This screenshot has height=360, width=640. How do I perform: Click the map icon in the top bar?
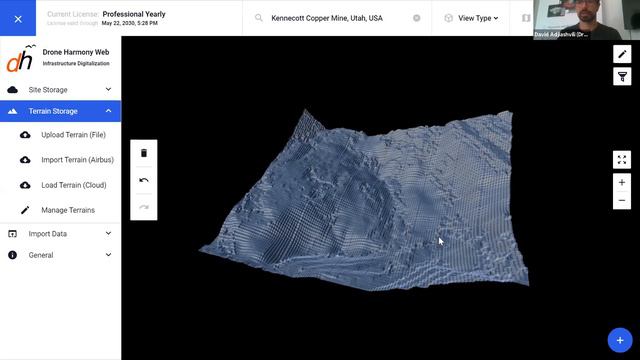[526, 18]
